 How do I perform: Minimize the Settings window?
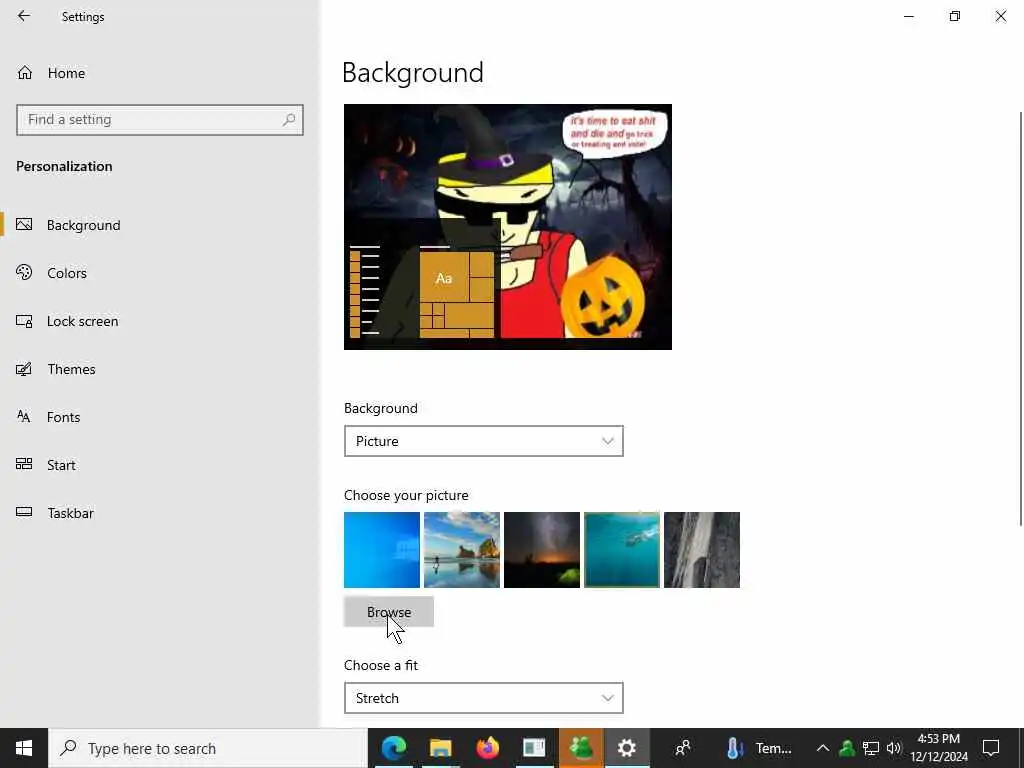click(x=909, y=16)
